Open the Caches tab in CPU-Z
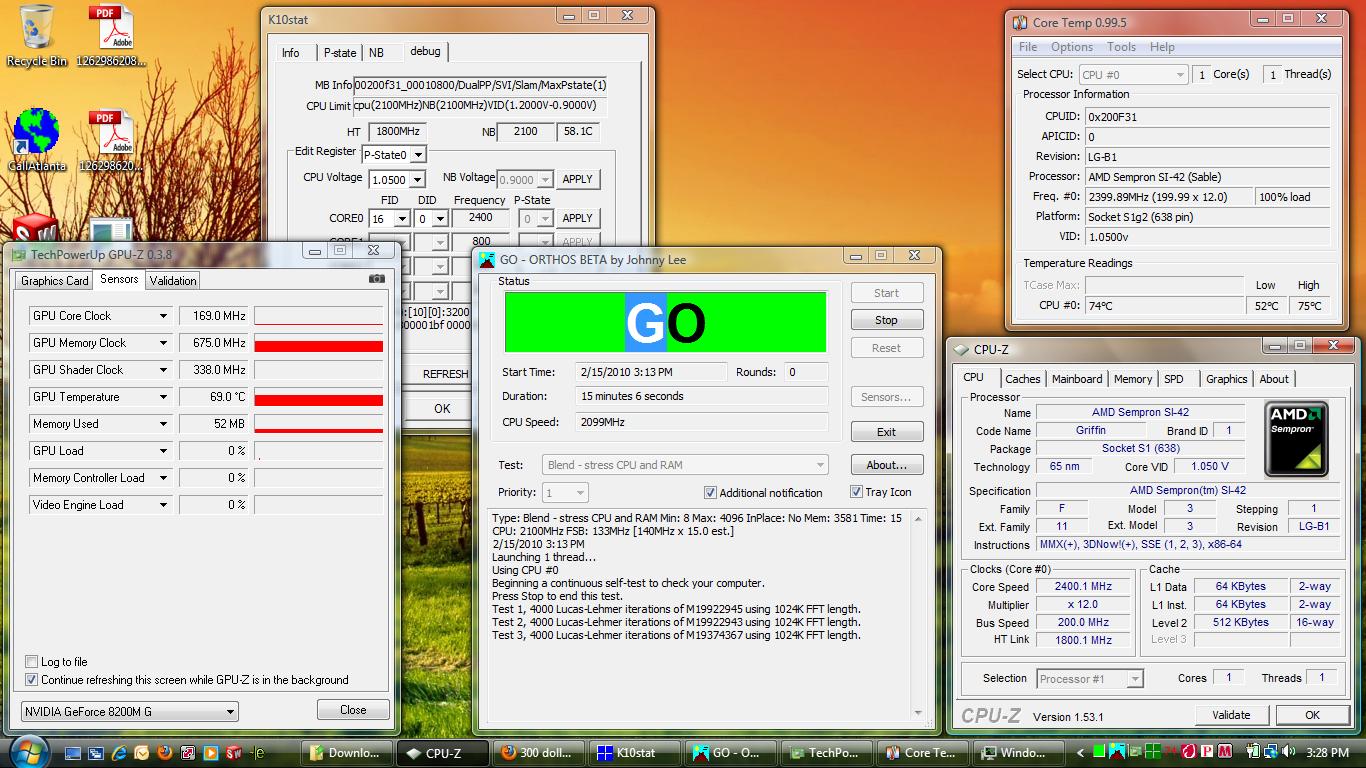This screenshot has width=1366, height=768. pyautogui.click(x=1023, y=379)
